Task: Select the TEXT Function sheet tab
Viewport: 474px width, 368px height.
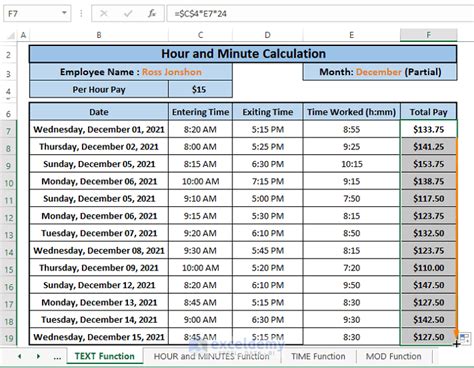Action: tap(105, 356)
